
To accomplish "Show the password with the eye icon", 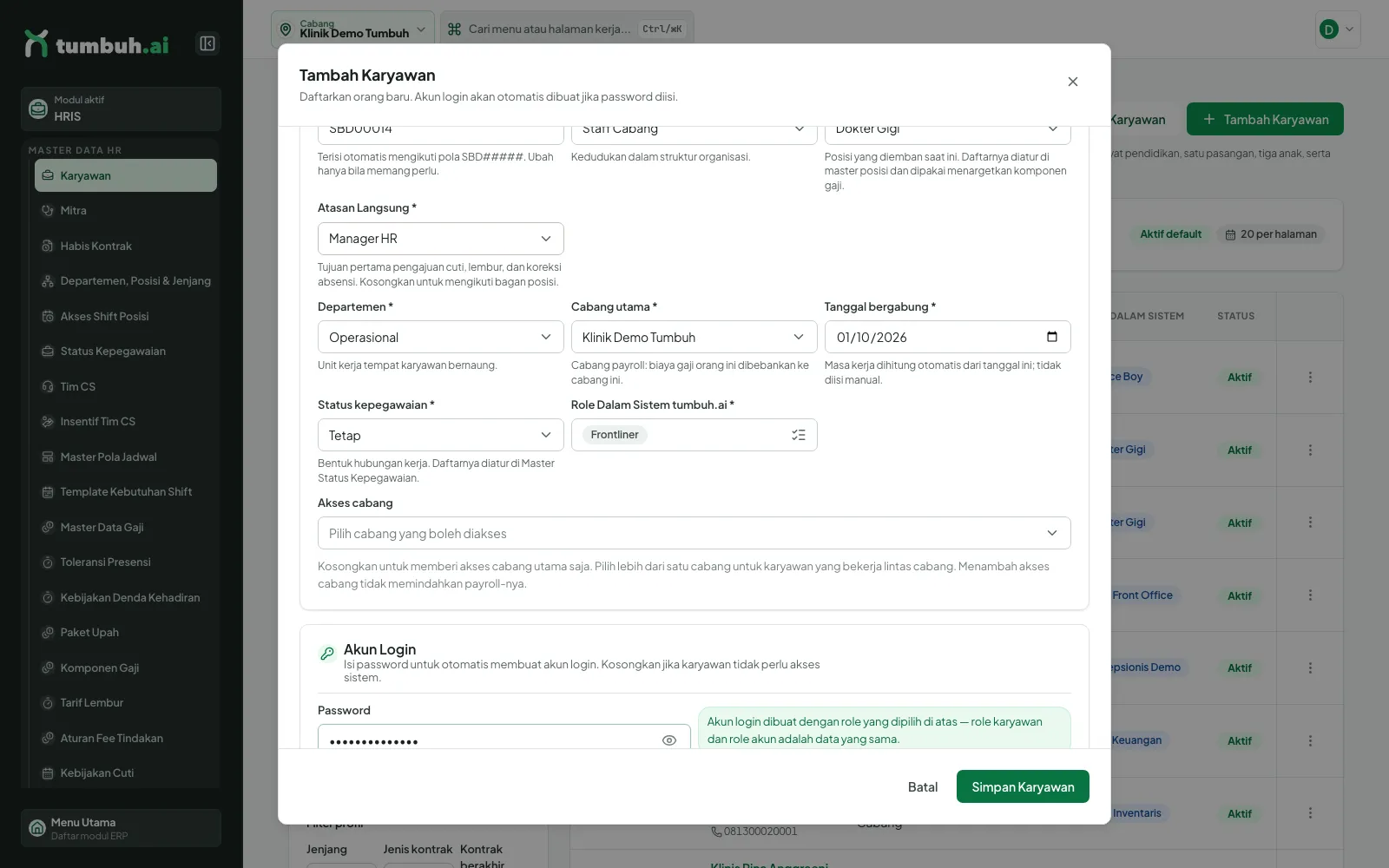I will [x=669, y=740].
